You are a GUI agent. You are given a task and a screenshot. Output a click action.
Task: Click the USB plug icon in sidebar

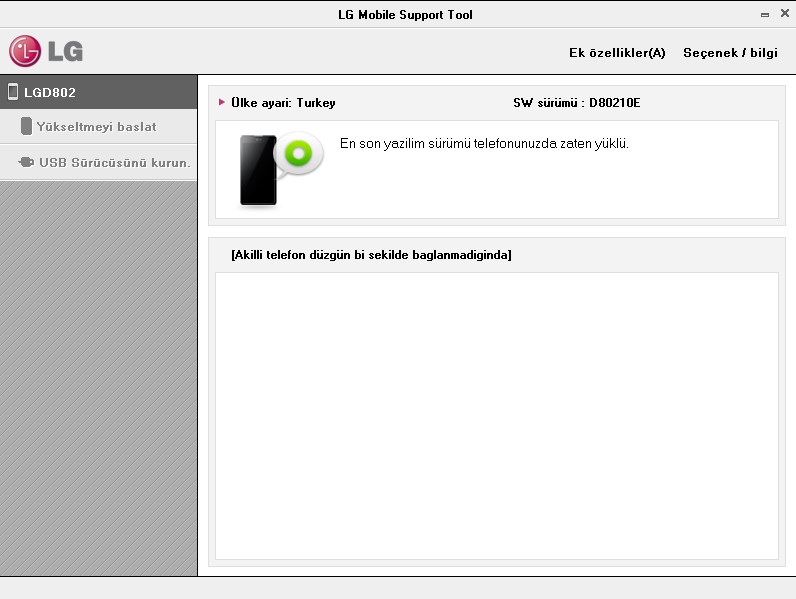(x=26, y=162)
